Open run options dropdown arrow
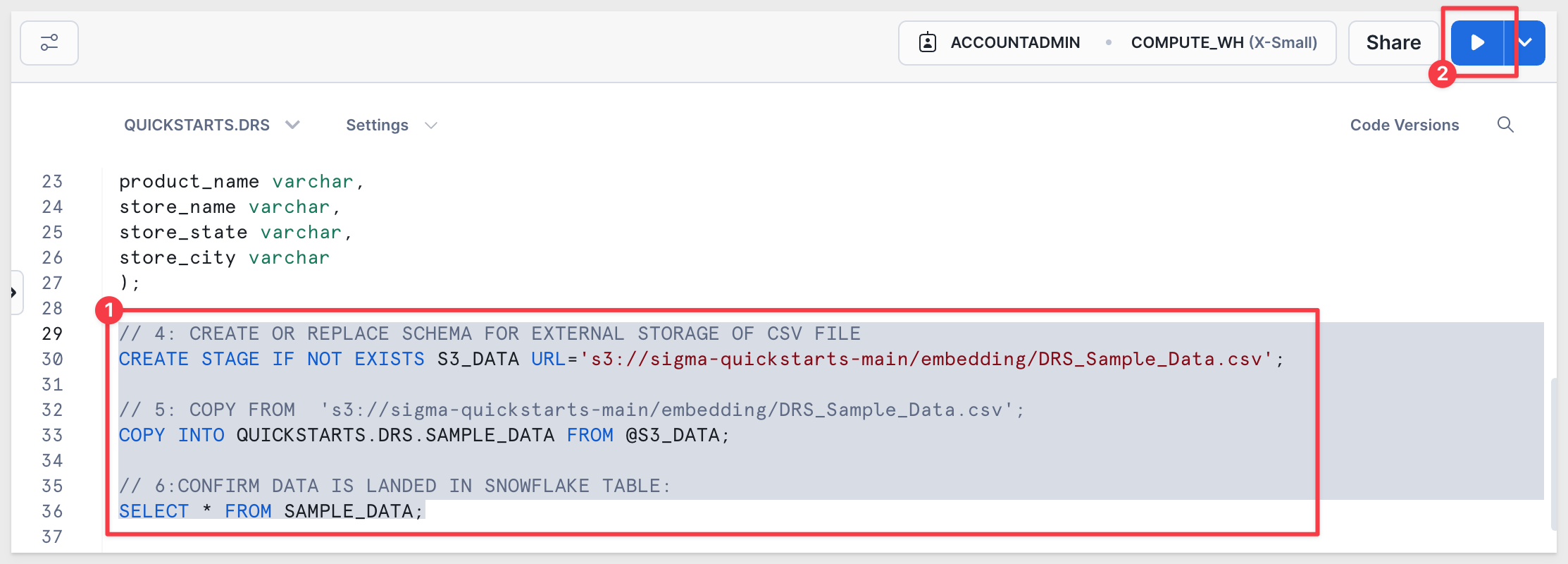This screenshot has width=1568, height=564. coord(1525,43)
